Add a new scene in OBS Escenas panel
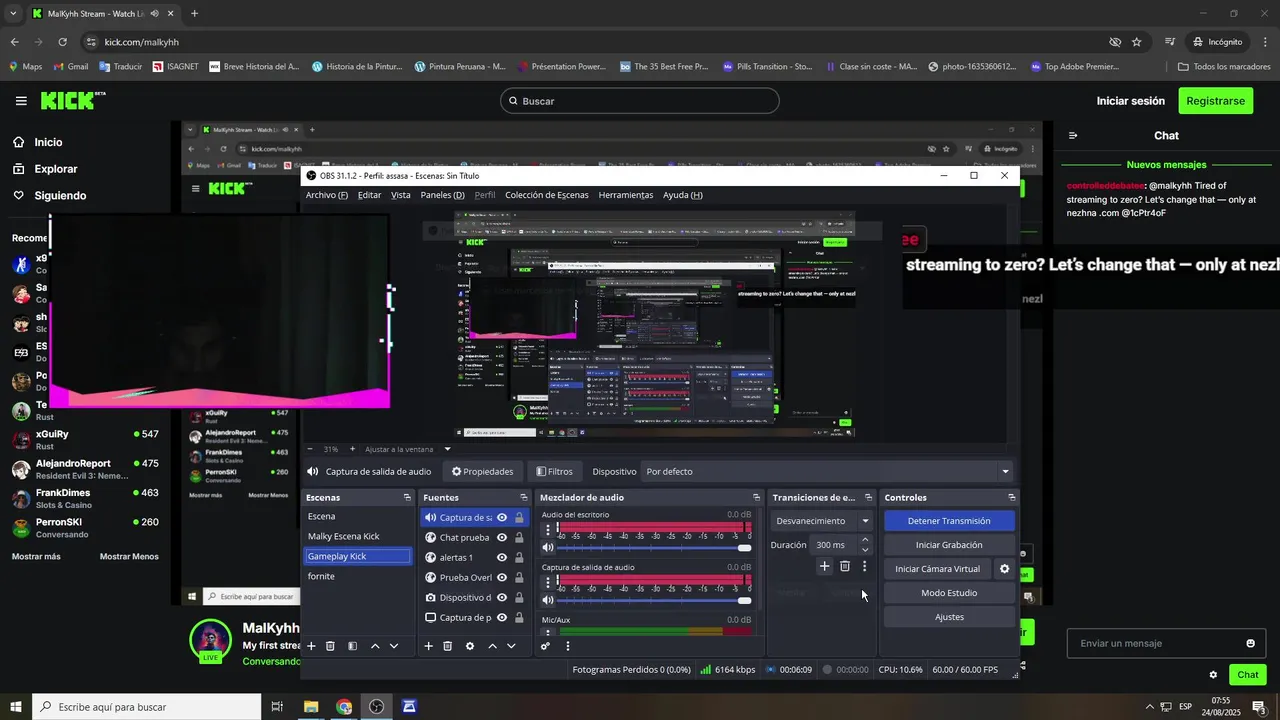The image size is (1280, 720). [311, 646]
